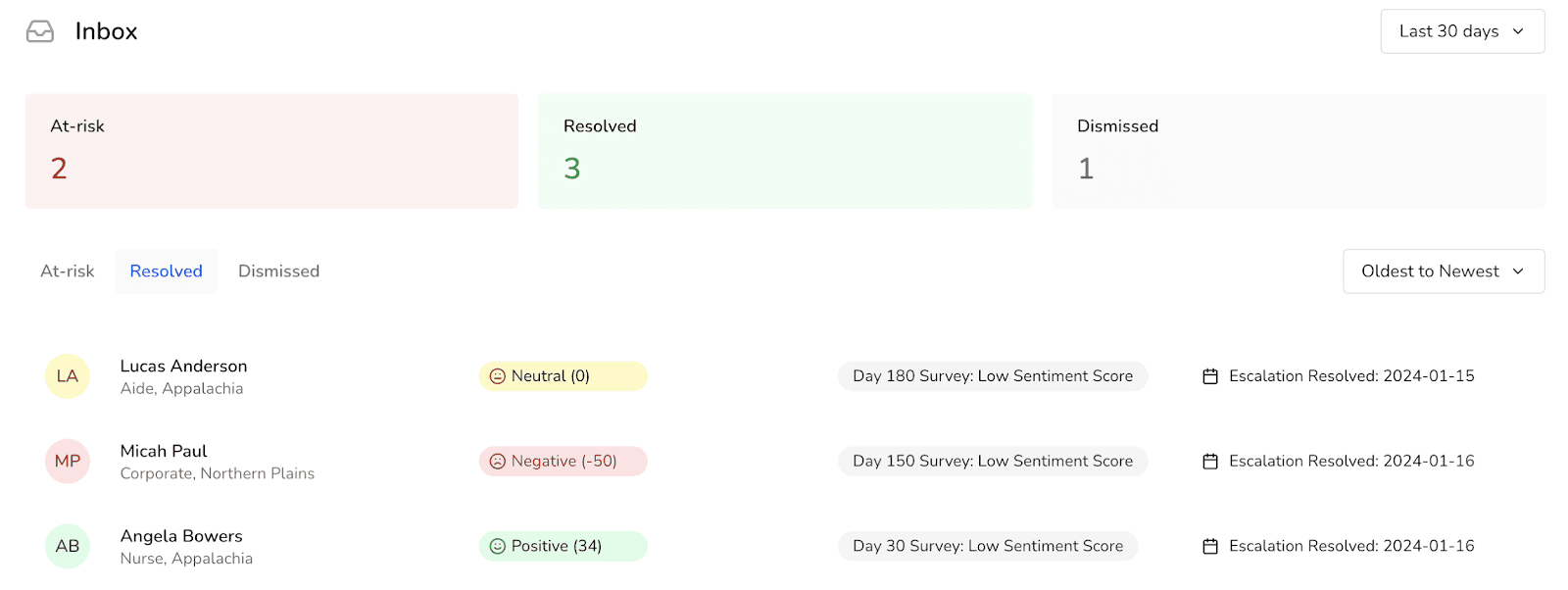The width and height of the screenshot is (1568, 590).
Task: Click the red At-risk summary card
Action: click(x=271, y=151)
